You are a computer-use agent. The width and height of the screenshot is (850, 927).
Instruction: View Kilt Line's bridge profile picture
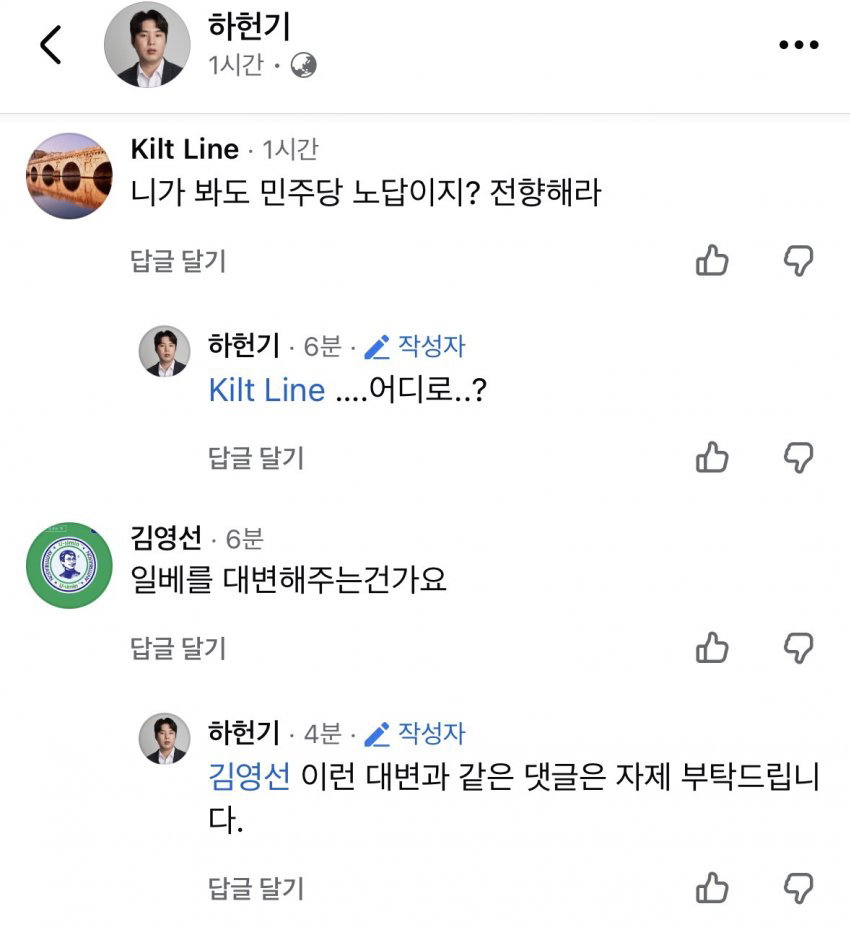pyautogui.click(x=69, y=176)
